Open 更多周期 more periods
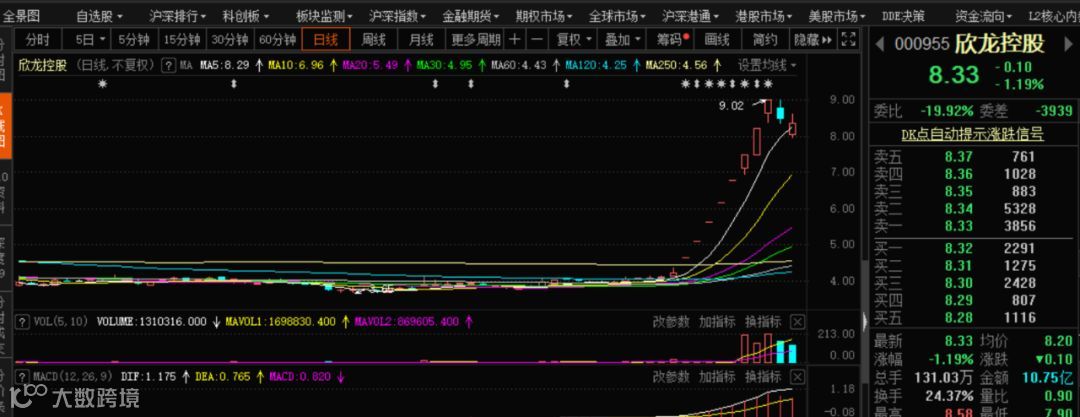This screenshot has width=1080, height=417. pos(475,39)
